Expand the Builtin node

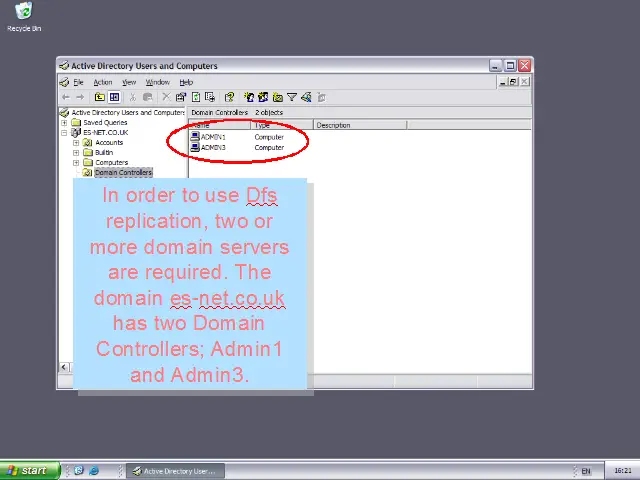coord(76,153)
